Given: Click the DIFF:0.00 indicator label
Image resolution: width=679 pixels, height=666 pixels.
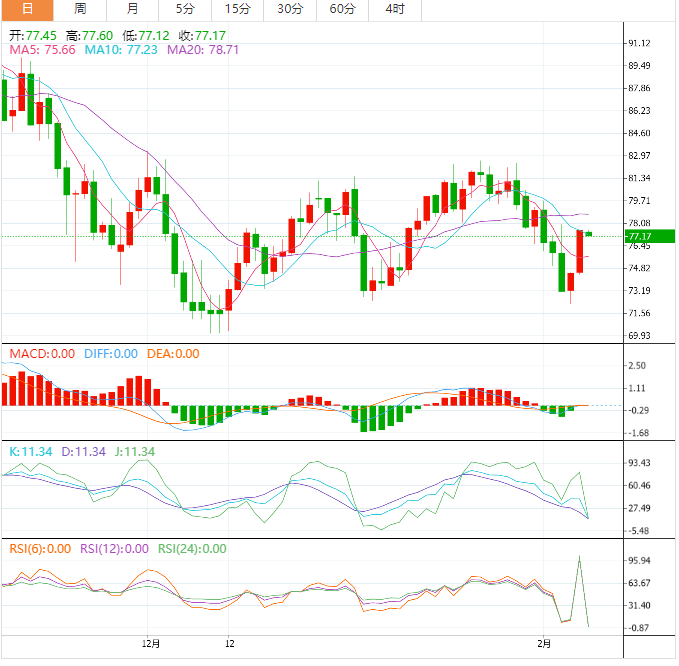Looking at the screenshot, I should [111, 354].
